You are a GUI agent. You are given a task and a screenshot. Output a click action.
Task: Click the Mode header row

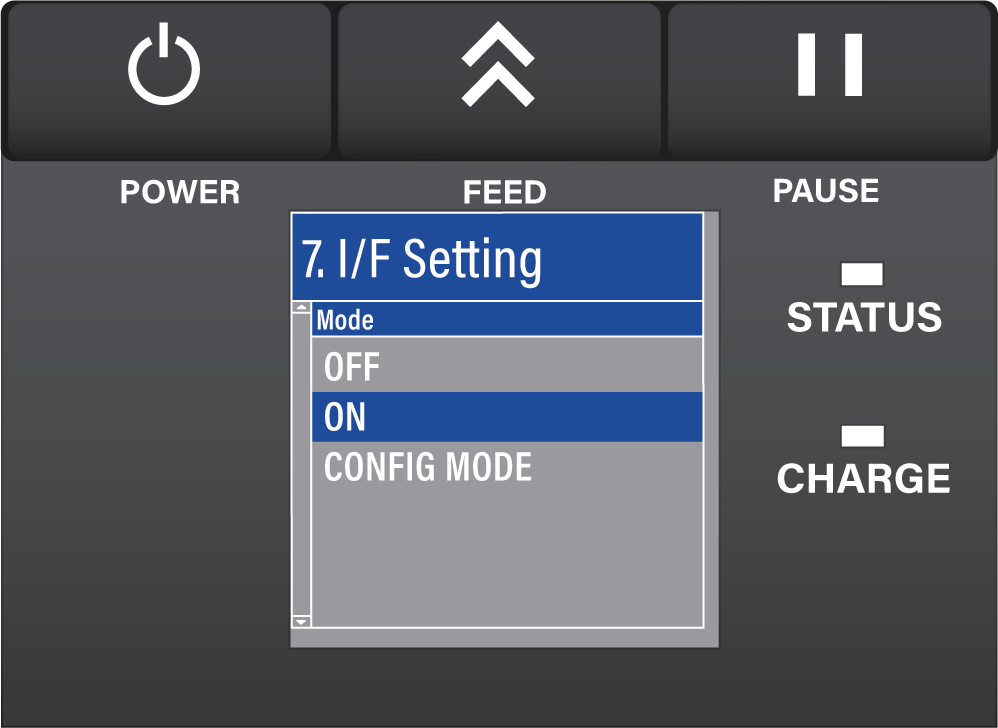point(507,319)
